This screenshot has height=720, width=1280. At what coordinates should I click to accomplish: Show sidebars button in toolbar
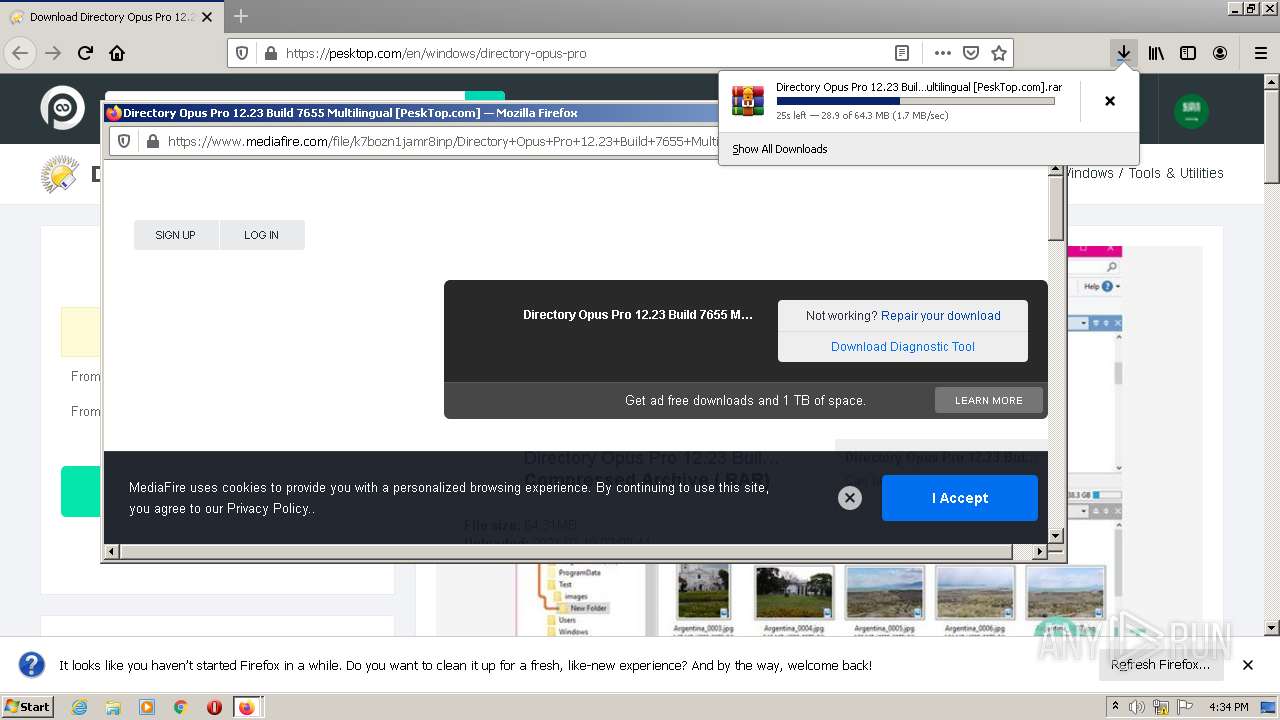point(1188,53)
